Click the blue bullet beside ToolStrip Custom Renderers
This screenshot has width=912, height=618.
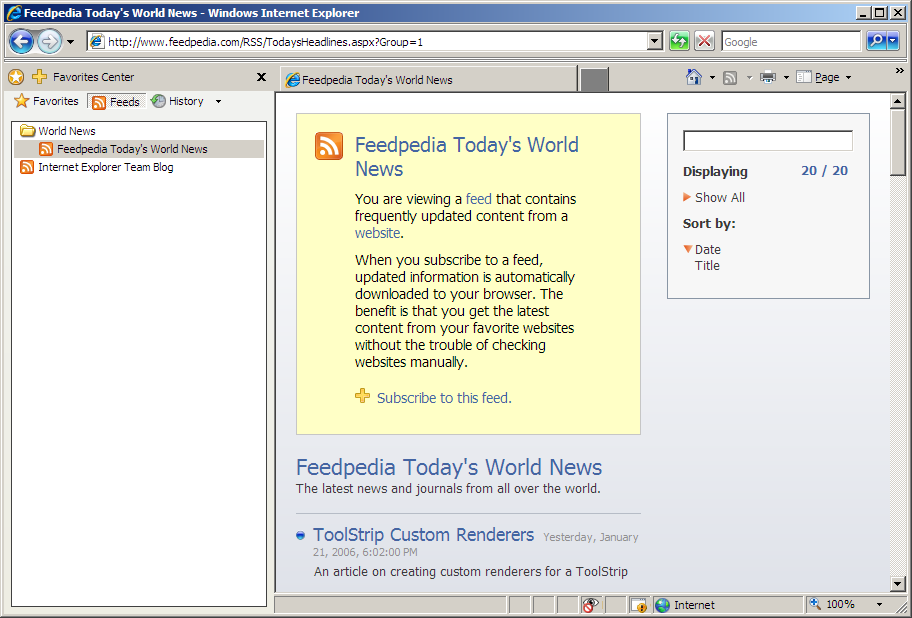tap(300, 535)
